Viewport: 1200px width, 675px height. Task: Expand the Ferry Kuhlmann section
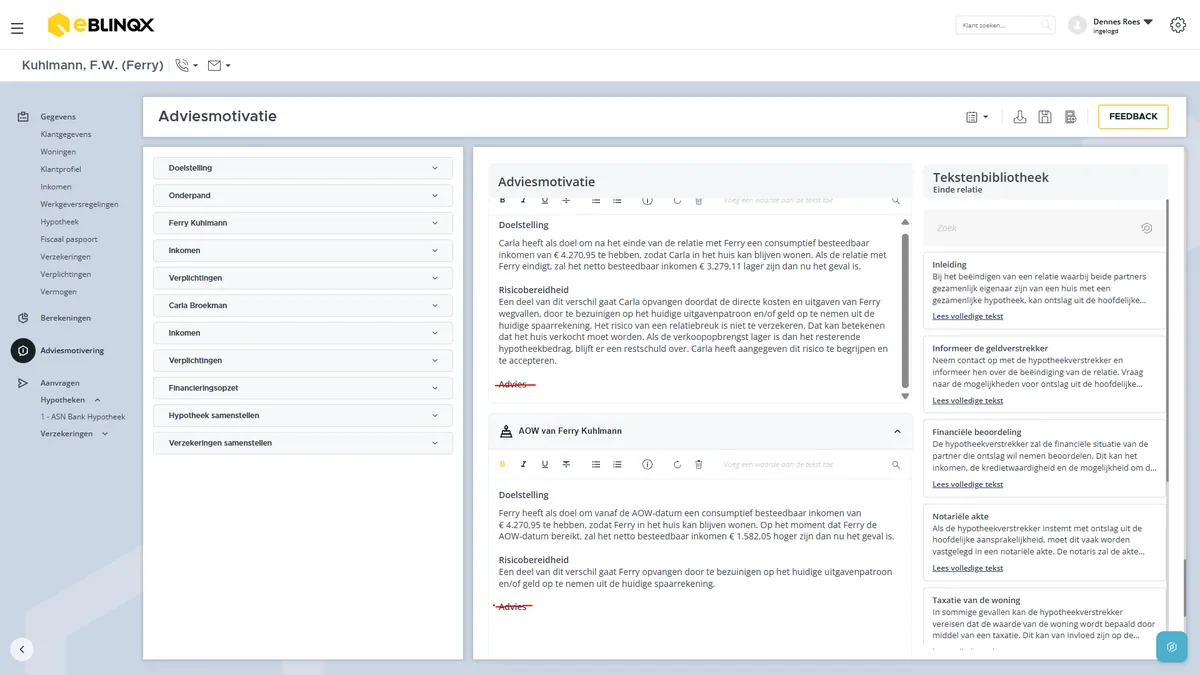tap(303, 223)
